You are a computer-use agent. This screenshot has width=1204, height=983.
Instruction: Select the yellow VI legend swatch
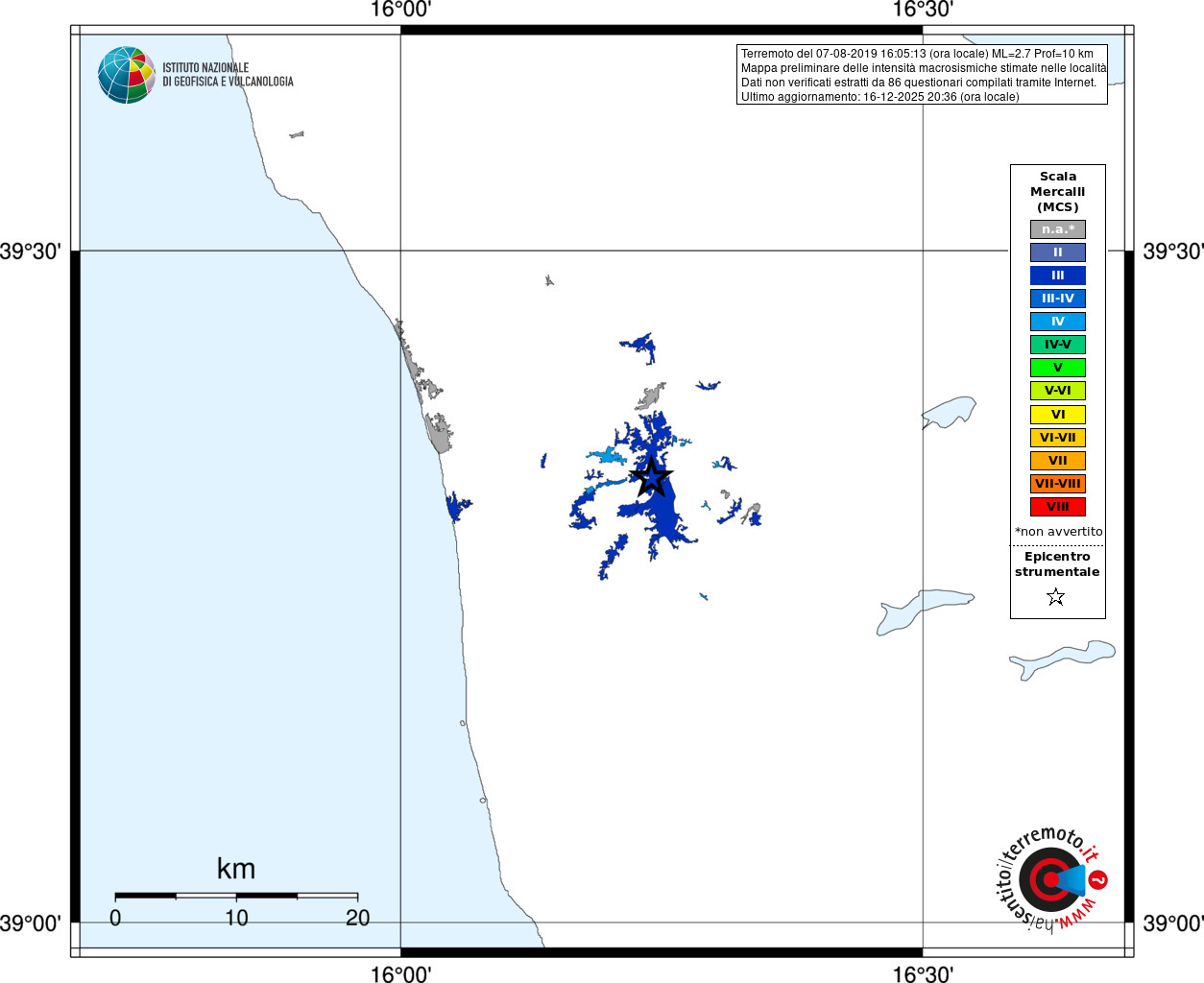tap(1058, 415)
